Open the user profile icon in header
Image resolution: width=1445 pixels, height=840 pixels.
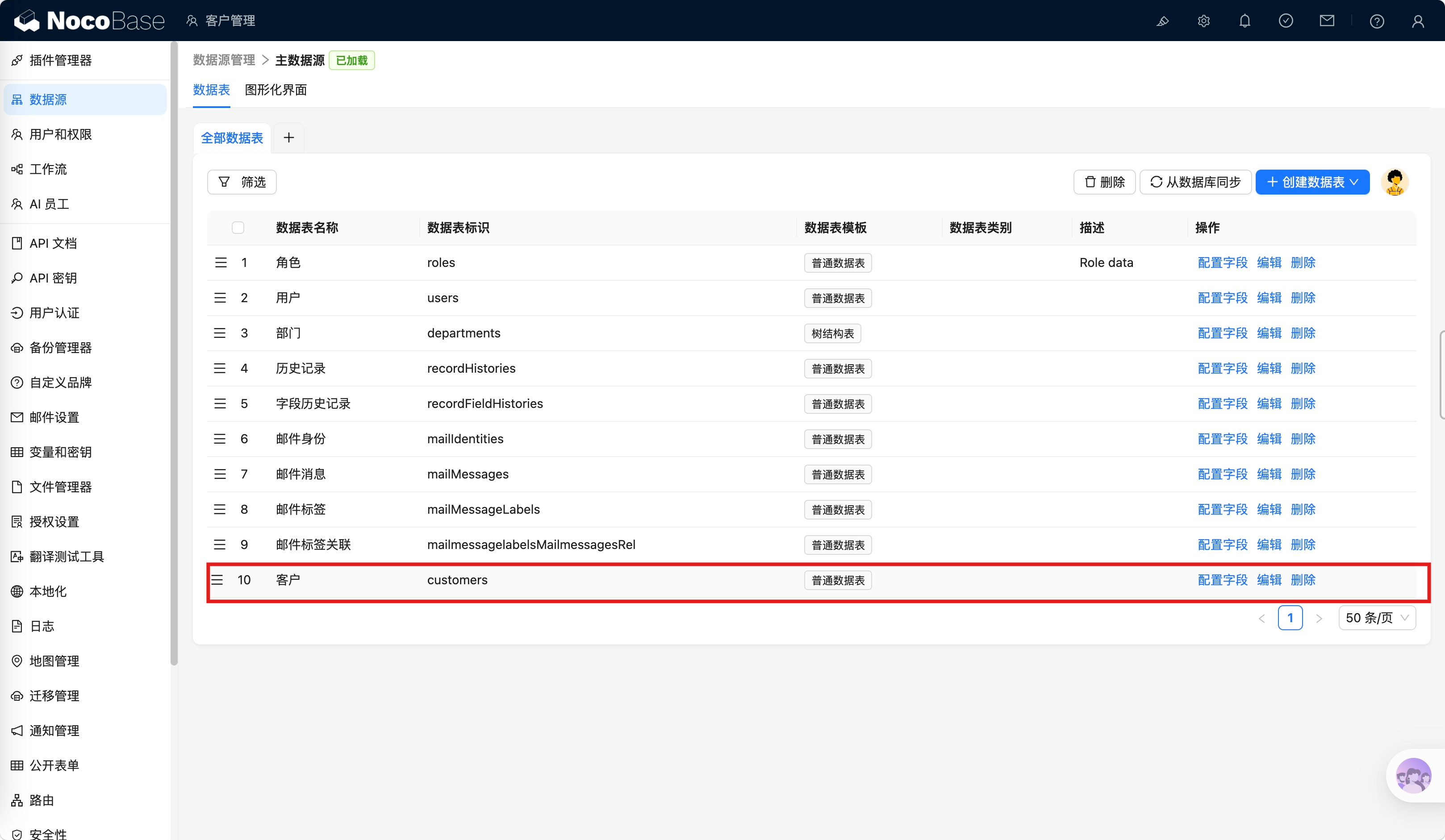coord(1417,21)
